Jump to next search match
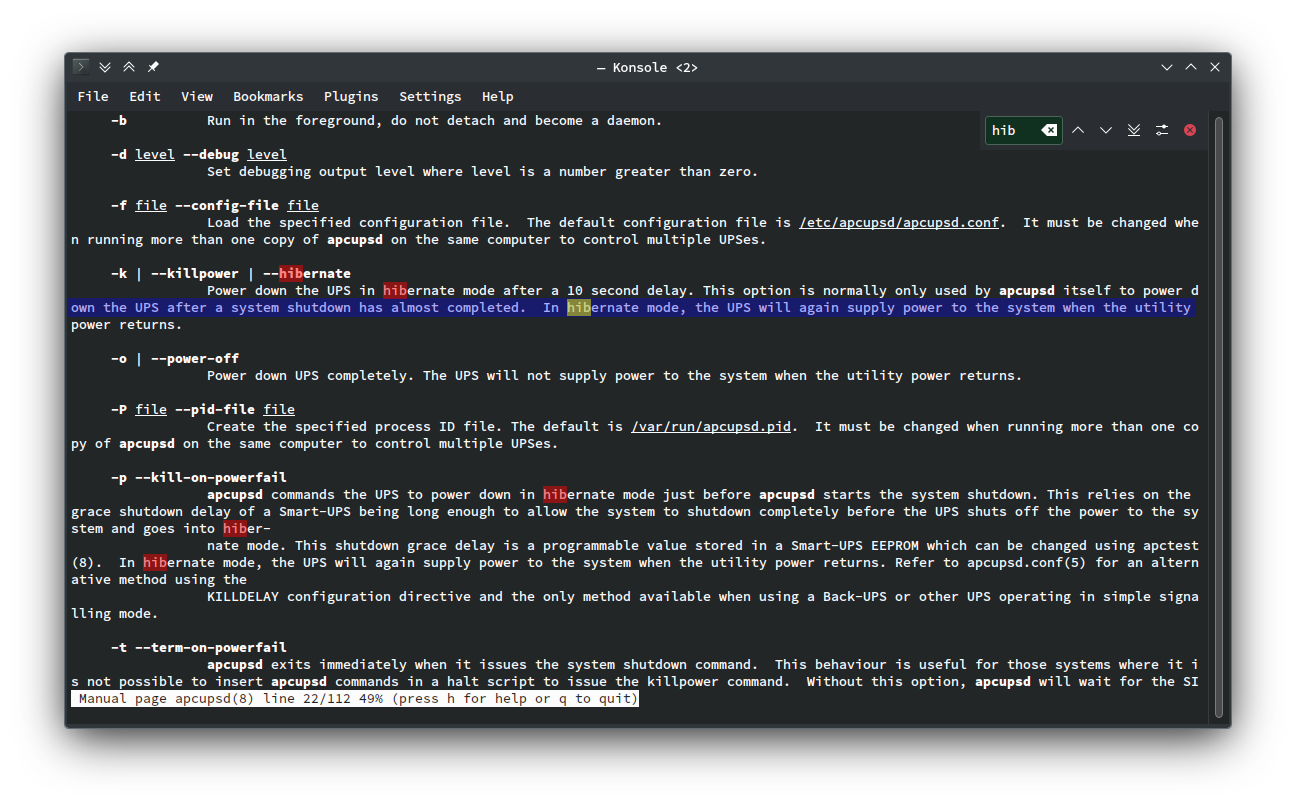Viewport: 1296px width, 805px height. (x=1106, y=130)
